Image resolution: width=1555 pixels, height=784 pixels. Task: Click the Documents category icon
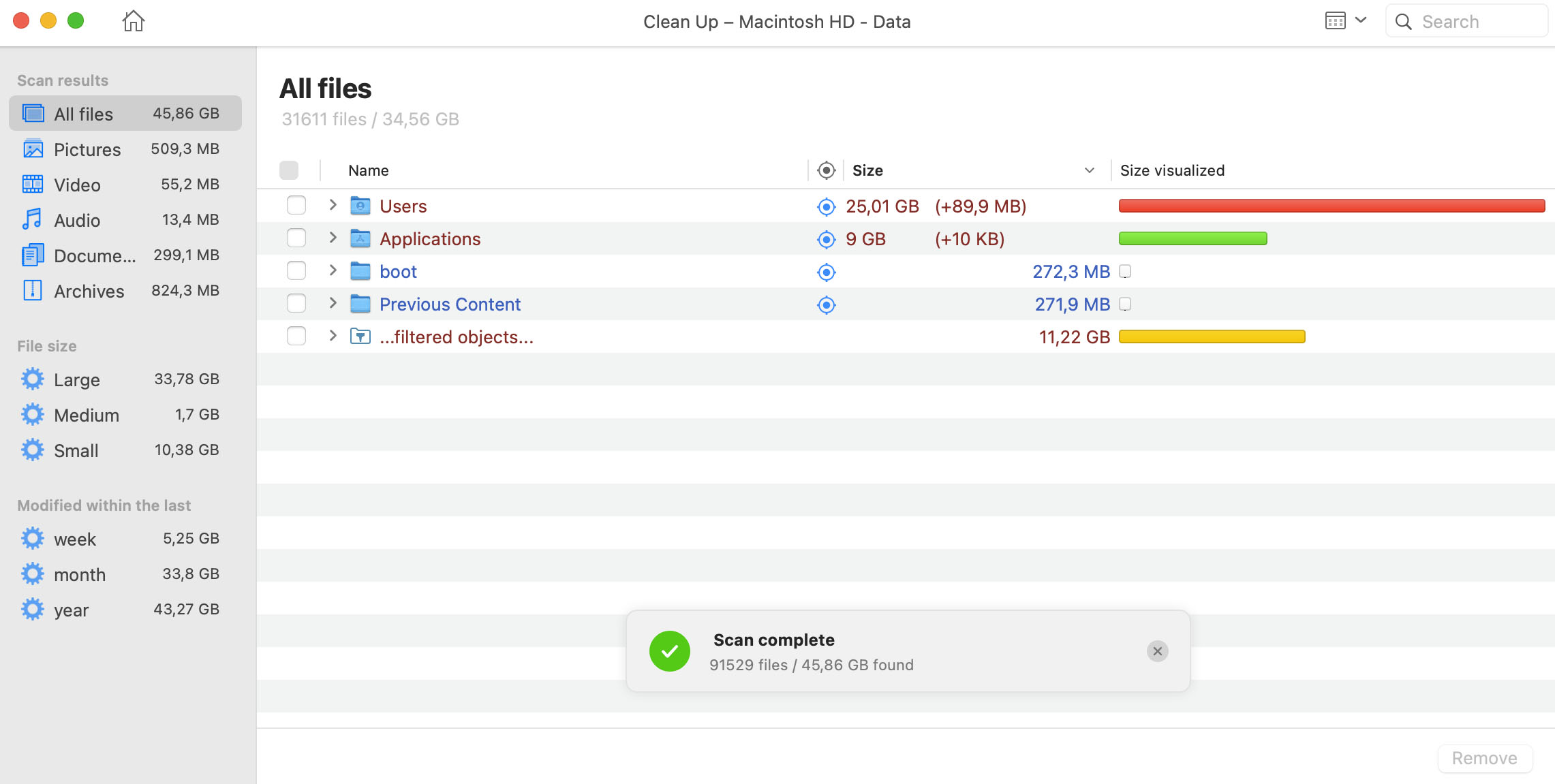[x=33, y=254]
